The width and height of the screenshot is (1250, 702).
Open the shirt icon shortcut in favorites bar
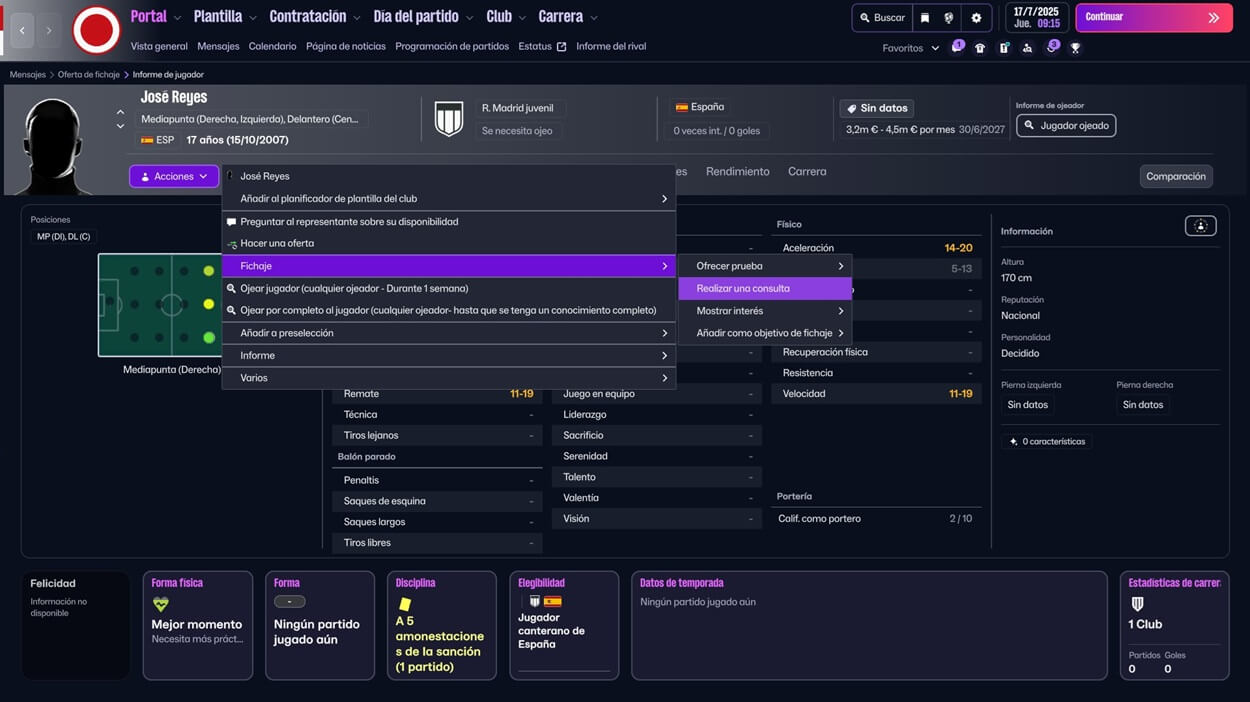980,48
